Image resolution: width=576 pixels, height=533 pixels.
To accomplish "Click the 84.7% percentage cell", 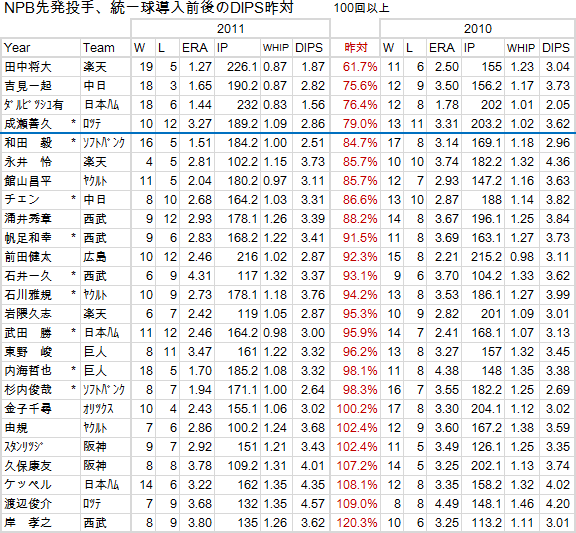I will coord(355,143).
